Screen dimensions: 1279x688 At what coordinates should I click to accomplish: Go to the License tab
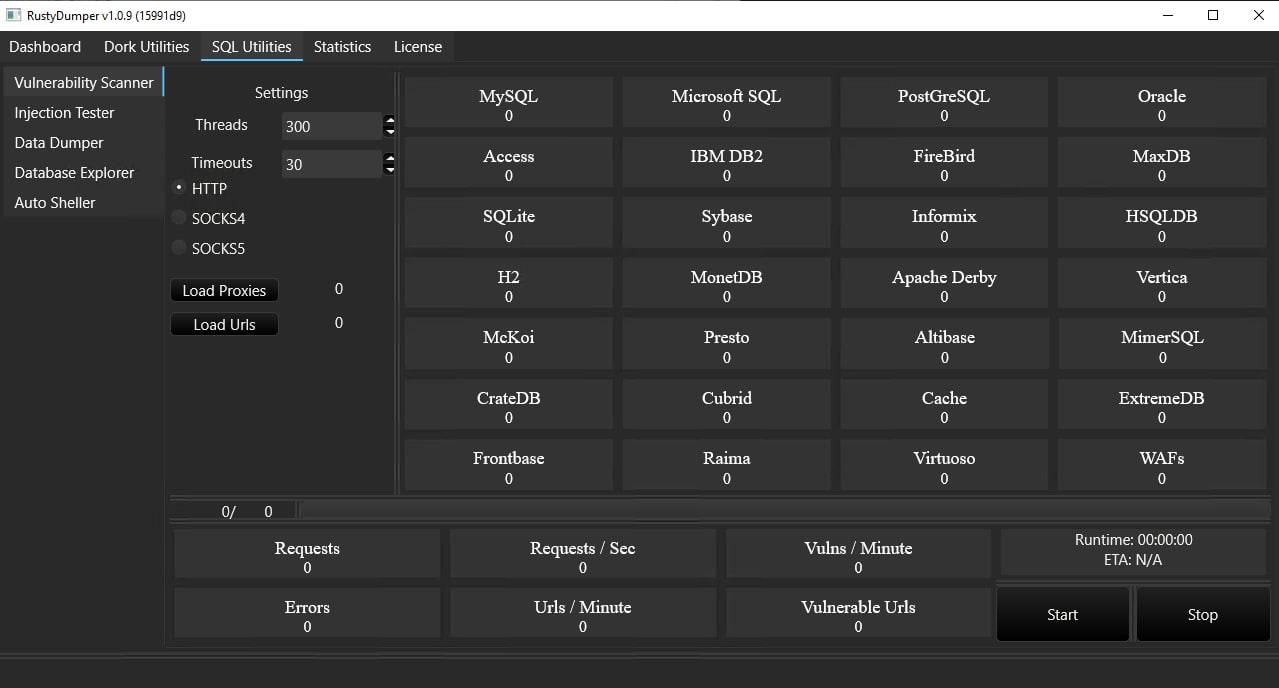[418, 47]
